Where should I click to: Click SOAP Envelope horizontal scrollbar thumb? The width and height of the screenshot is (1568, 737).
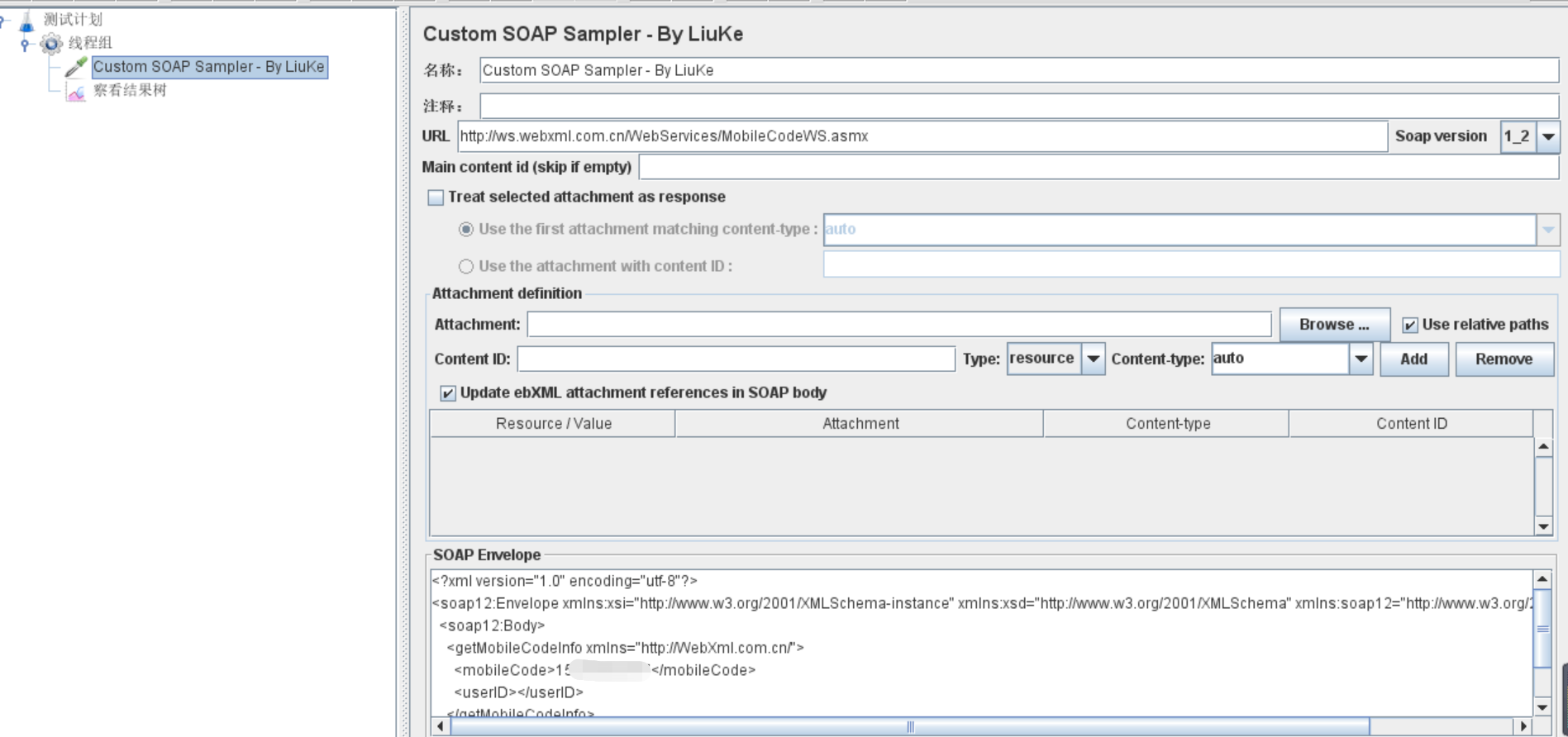point(909,726)
